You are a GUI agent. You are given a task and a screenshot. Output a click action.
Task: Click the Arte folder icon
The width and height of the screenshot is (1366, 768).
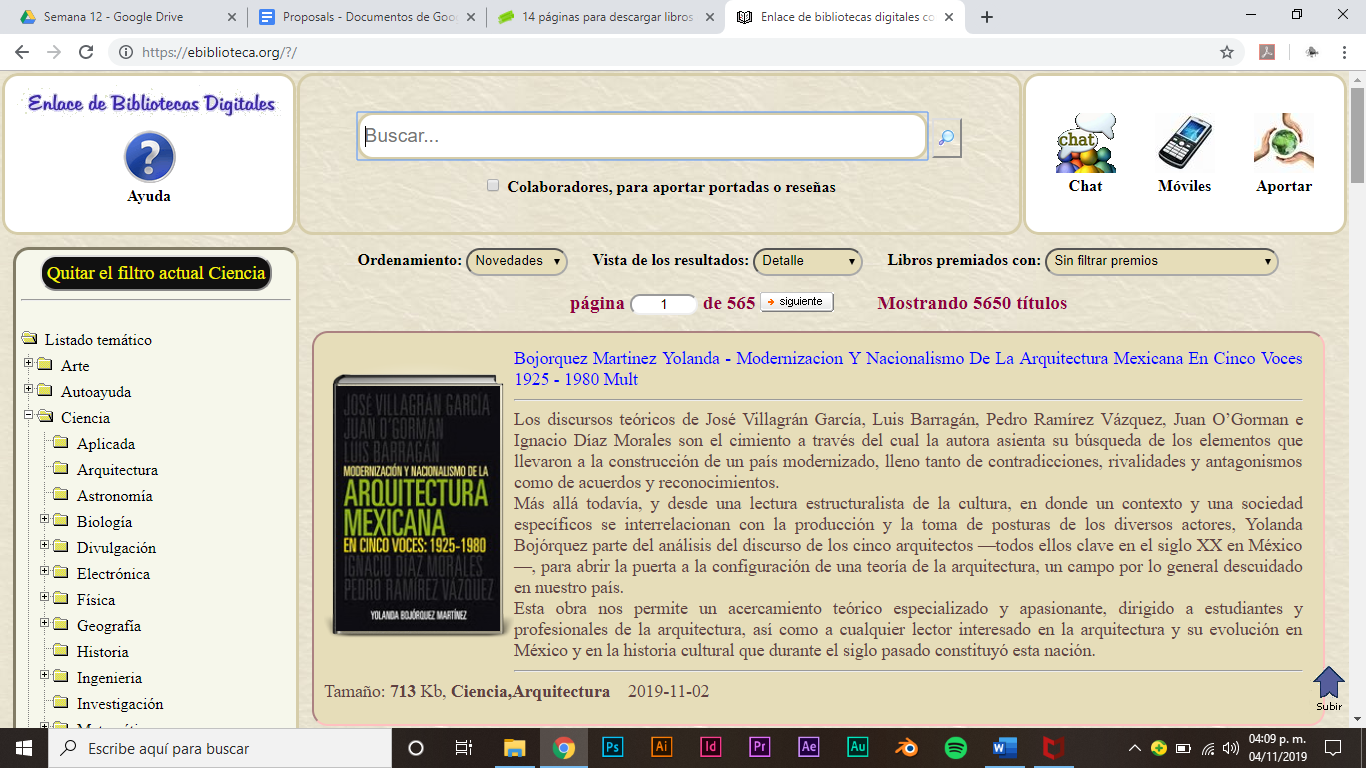[45, 365]
